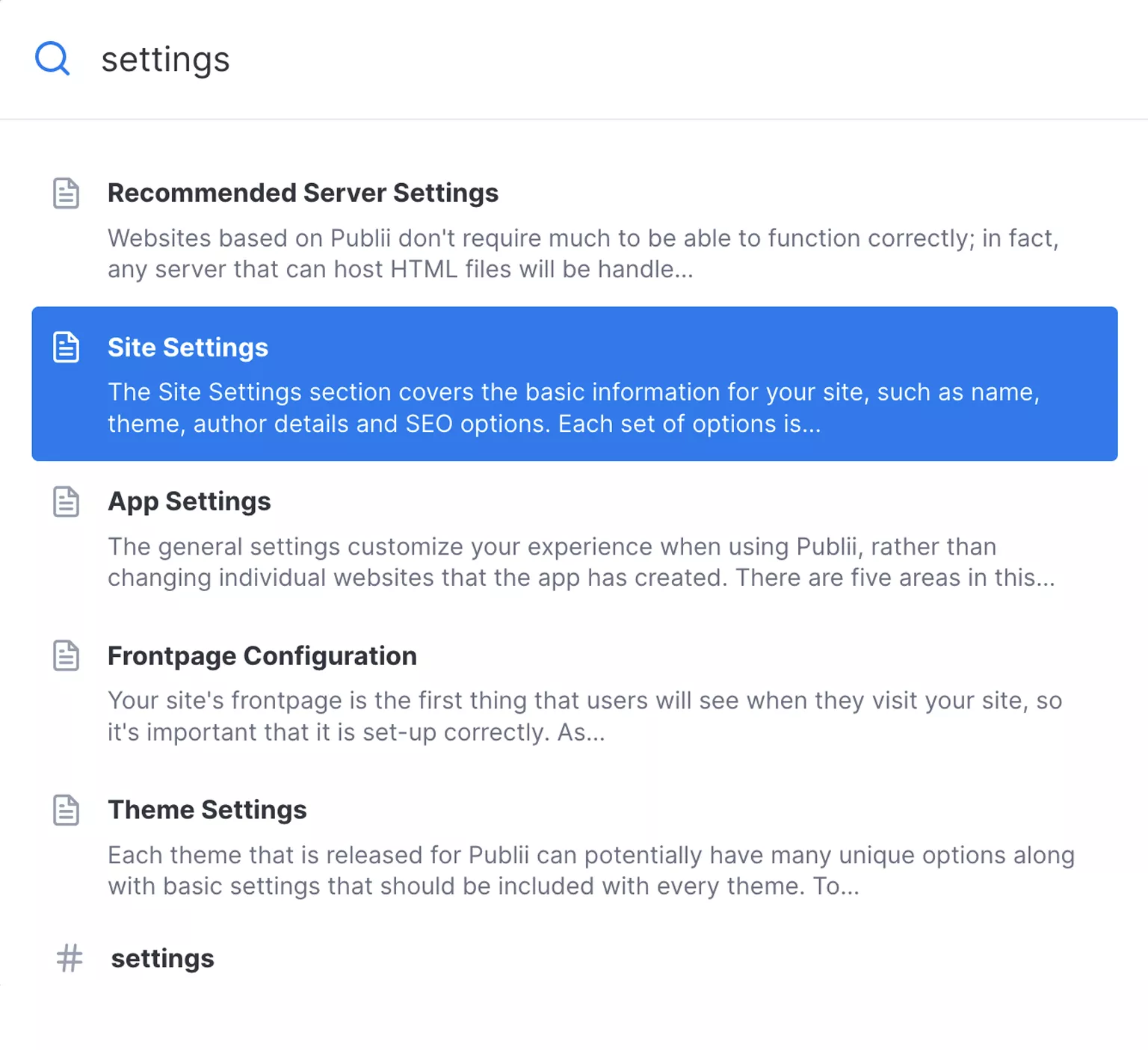1148x1050 pixels.
Task: Click the empty area of the search bar
Action: 673,60
